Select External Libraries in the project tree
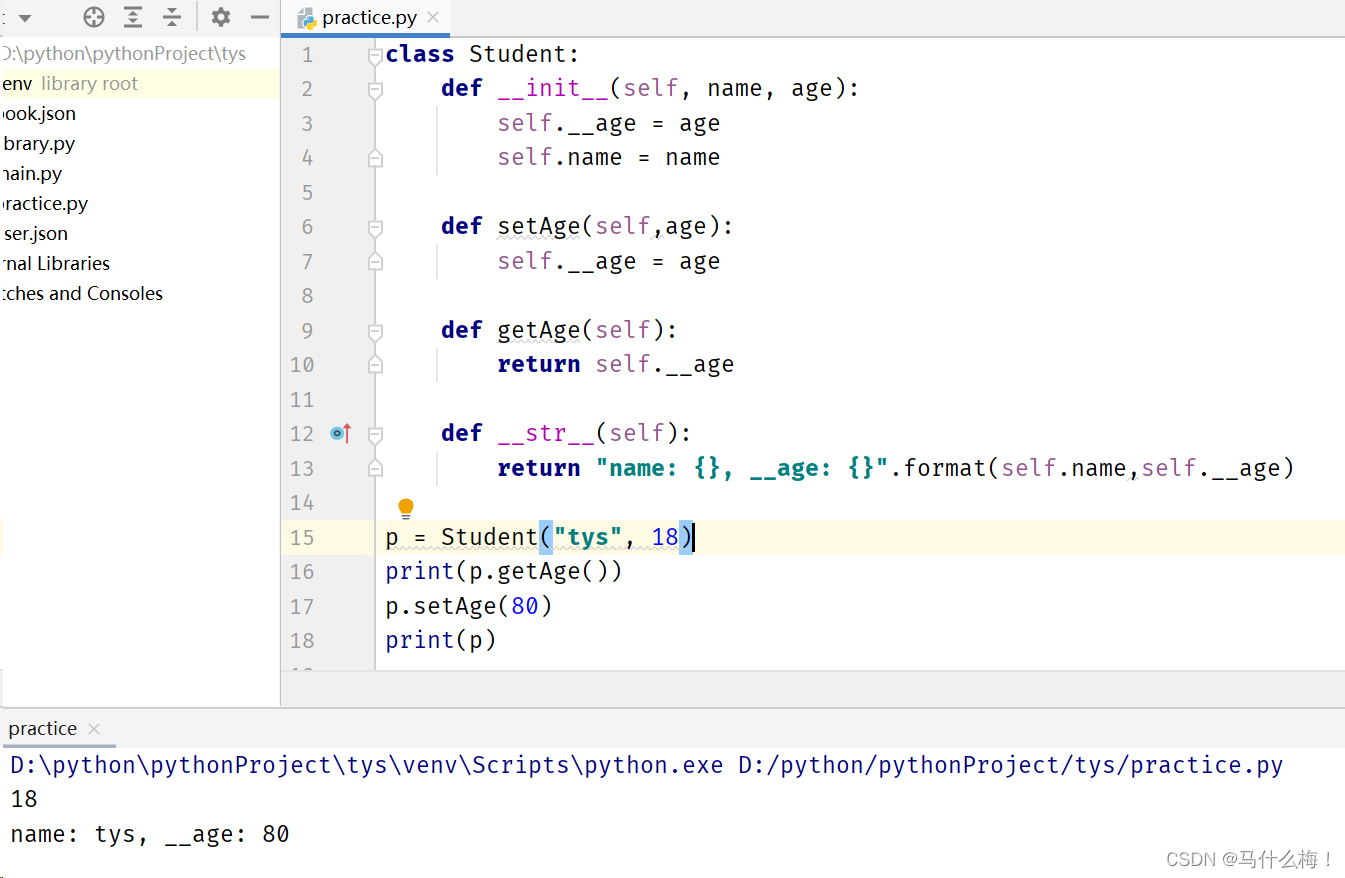The width and height of the screenshot is (1345, 878). tap(56, 263)
